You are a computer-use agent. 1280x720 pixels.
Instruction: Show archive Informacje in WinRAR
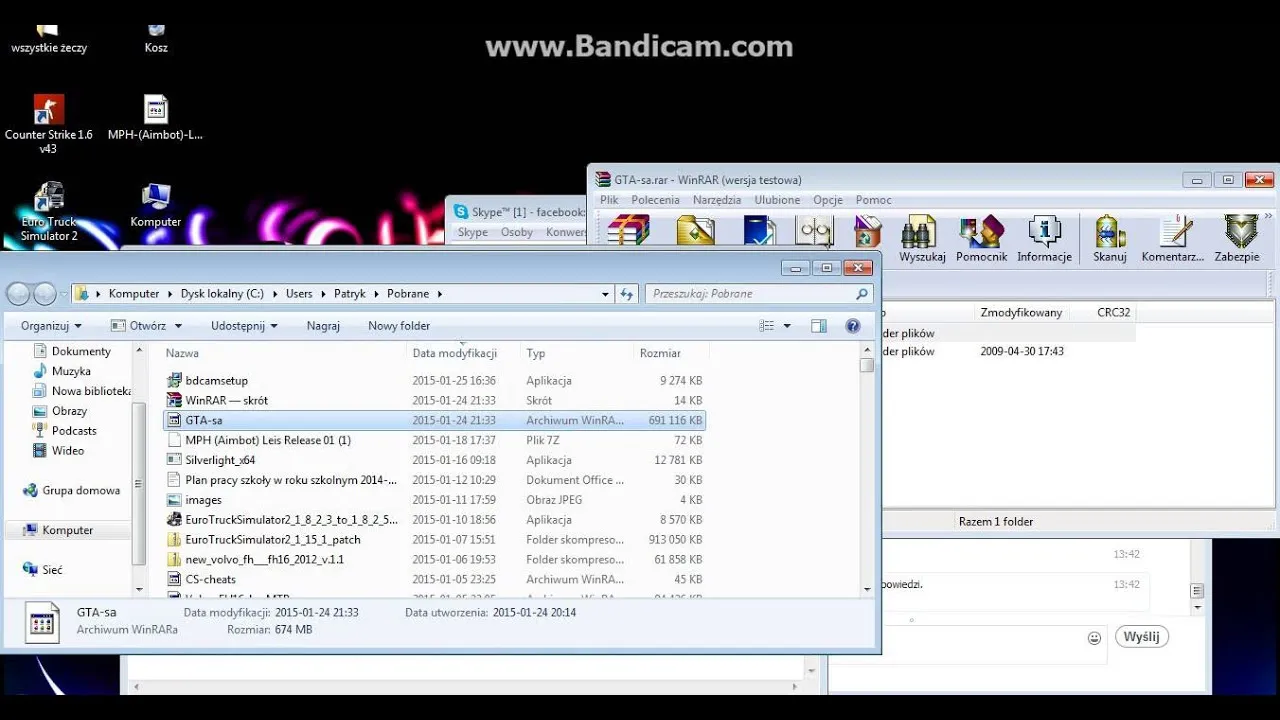coord(1044,231)
